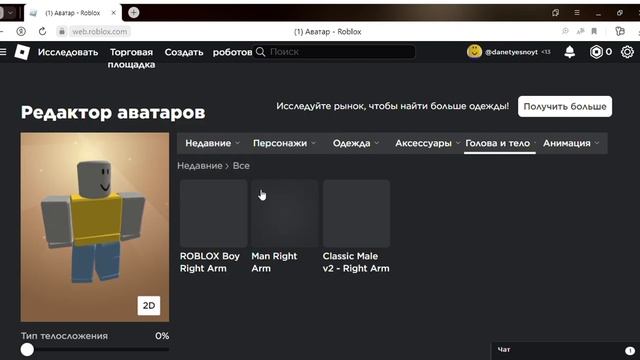The width and height of the screenshot is (640, 360).
Task: Open the роботов nav item
Action: (x=232, y=52)
